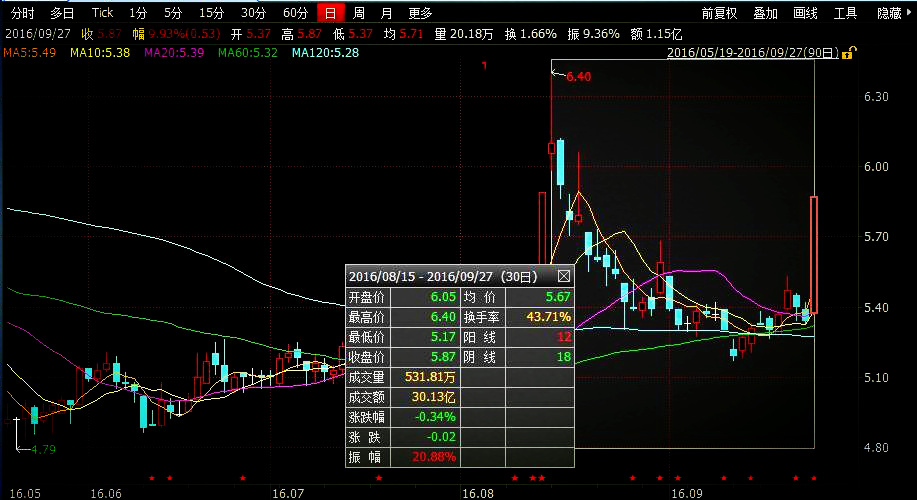The width and height of the screenshot is (917, 500).
Task: Close the interval statistics popup
Action: tap(563, 276)
